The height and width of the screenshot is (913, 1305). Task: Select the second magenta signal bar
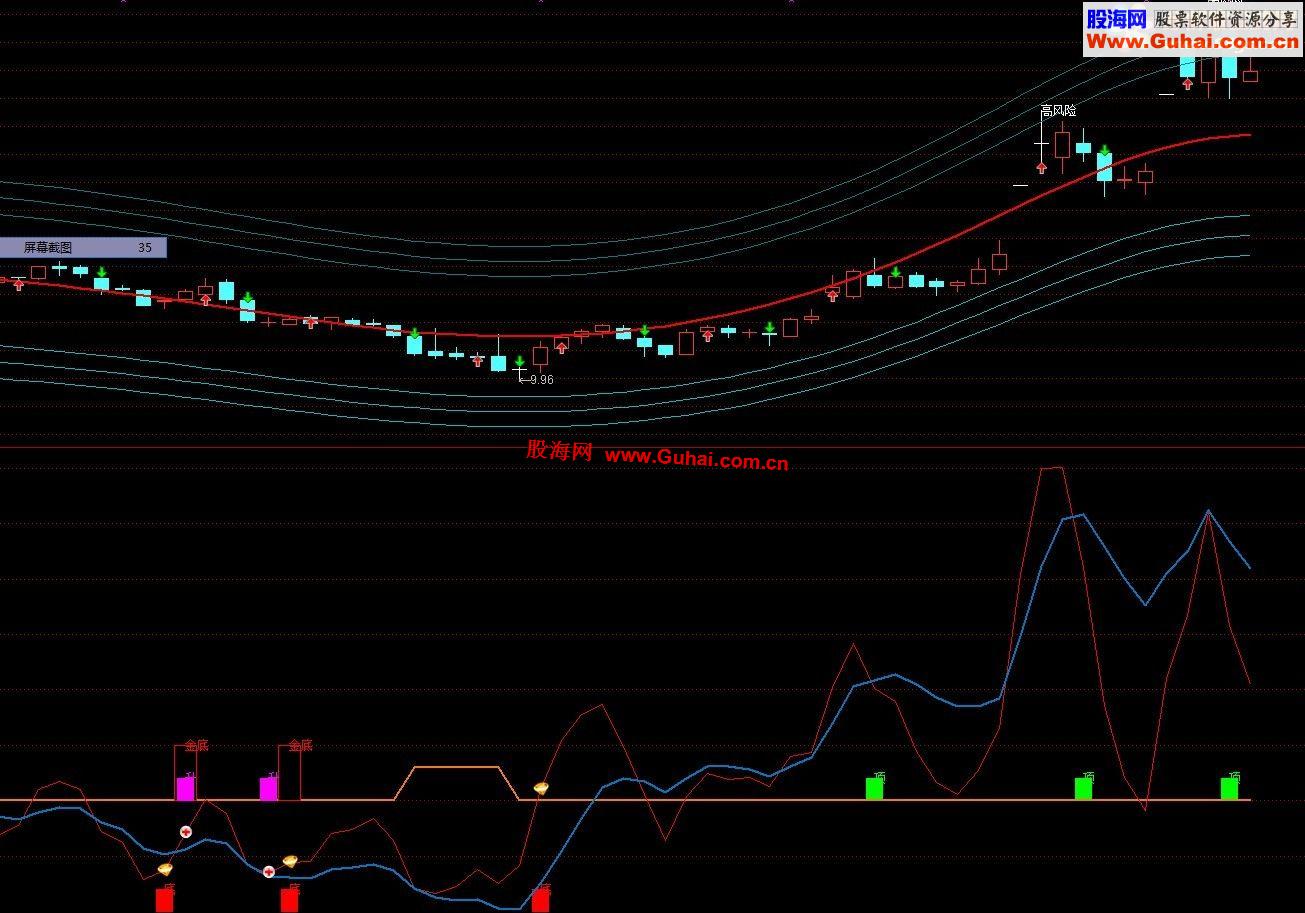268,789
